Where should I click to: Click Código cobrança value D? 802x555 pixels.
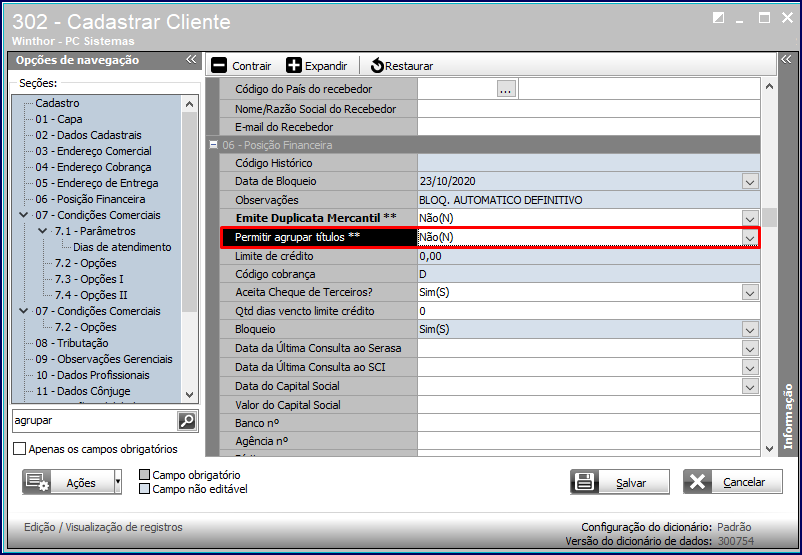coord(588,274)
